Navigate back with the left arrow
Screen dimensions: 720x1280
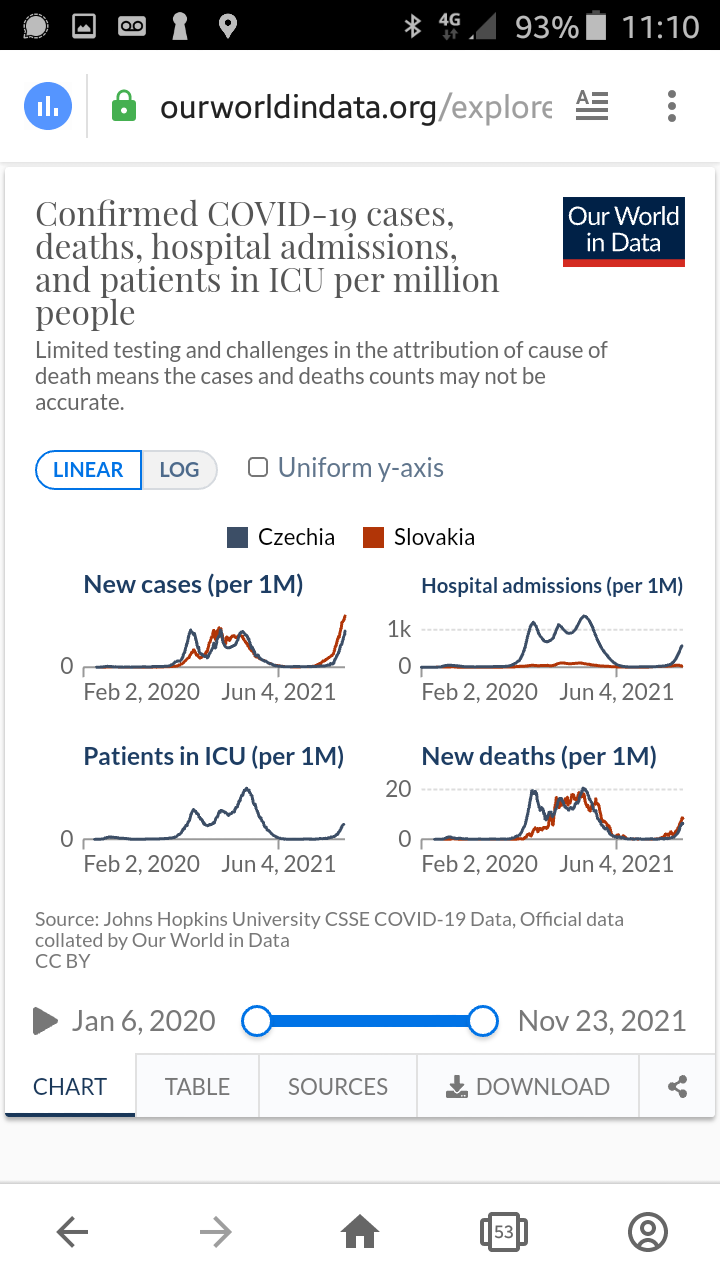coord(73,1232)
